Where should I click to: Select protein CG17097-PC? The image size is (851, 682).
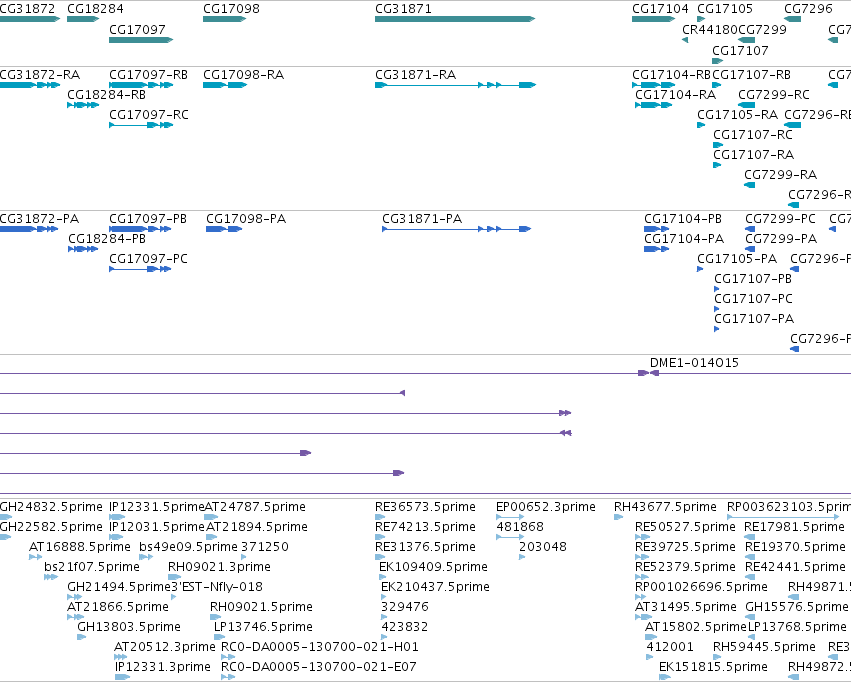140,270
